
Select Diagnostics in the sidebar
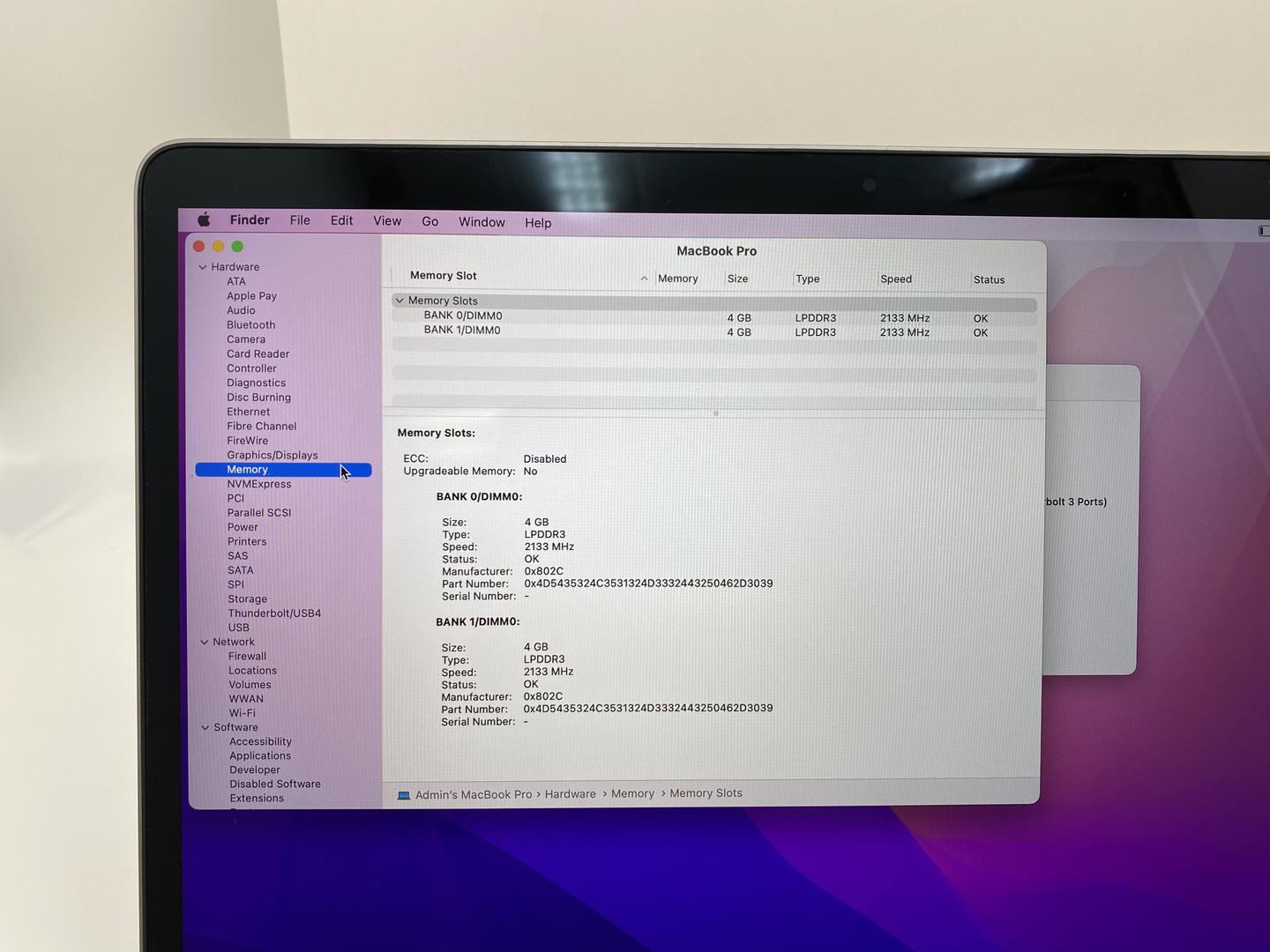pyautogui.click(x=256, y=383)
